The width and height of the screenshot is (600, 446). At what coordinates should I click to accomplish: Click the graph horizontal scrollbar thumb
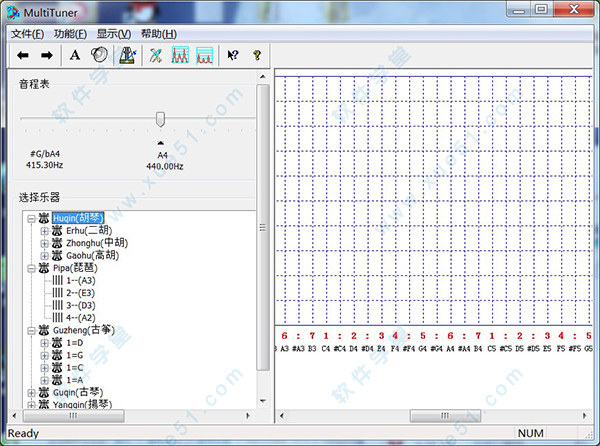(445, 415)
